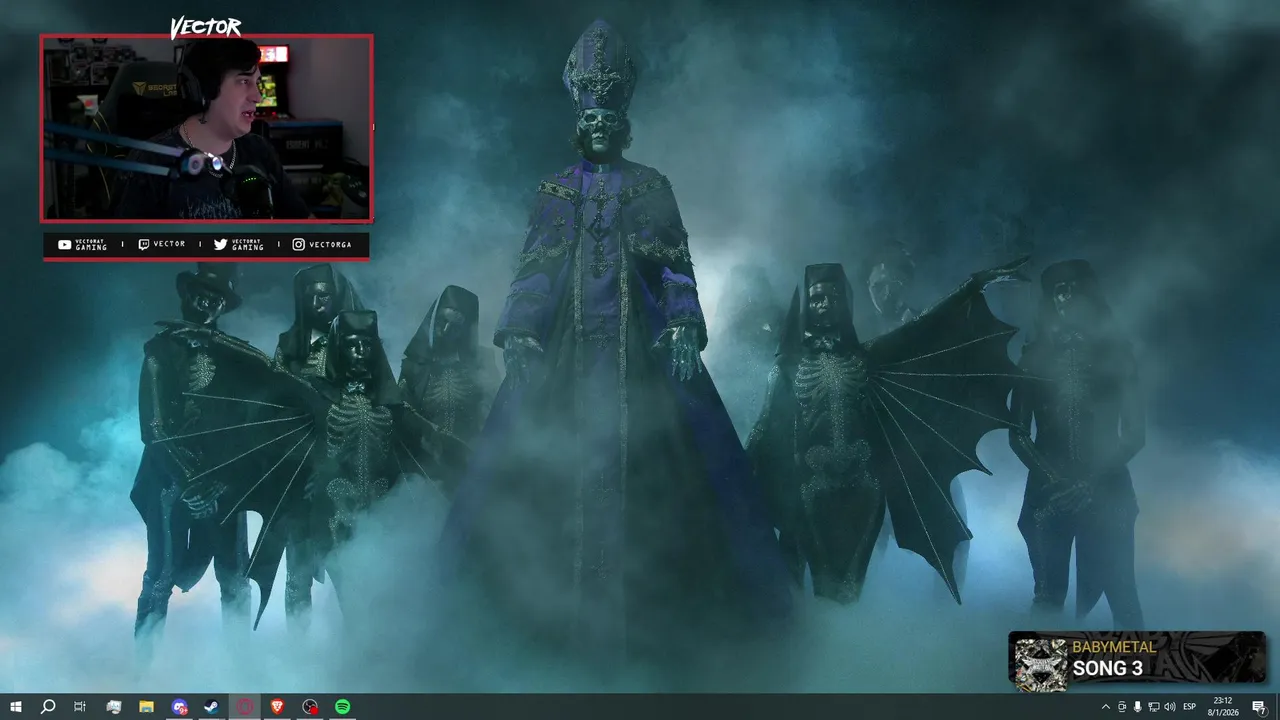Open Brave browser from taskbar
The image size is (1280, 720).
click(x=277, y=707)
